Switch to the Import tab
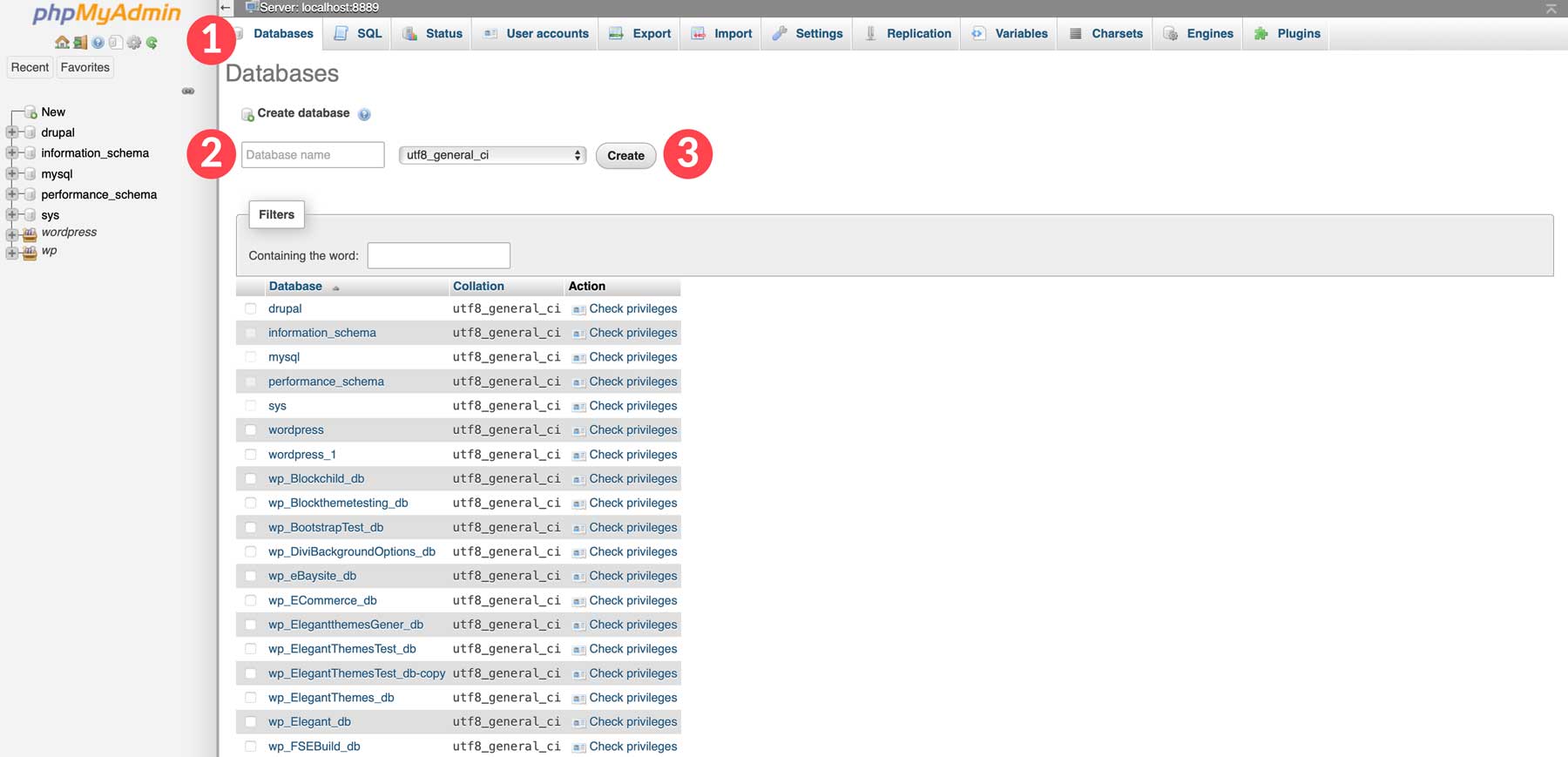 [721, 34]
